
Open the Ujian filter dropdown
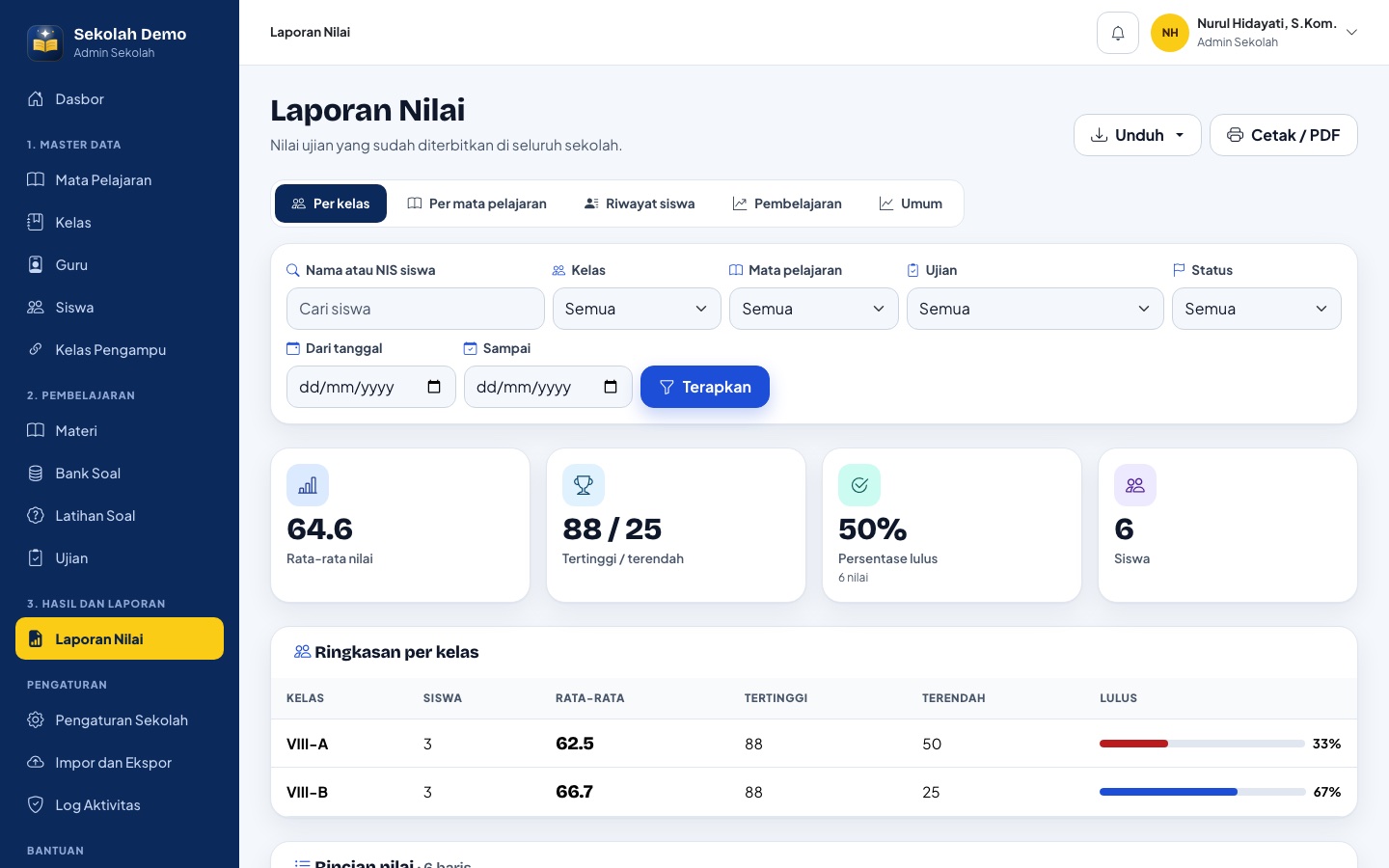(1035, 309)
